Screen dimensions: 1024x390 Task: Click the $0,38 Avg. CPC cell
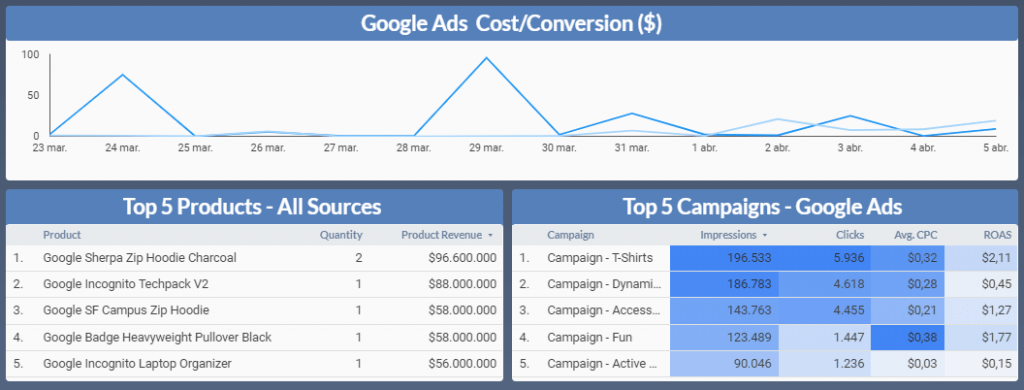pos(908,337)
